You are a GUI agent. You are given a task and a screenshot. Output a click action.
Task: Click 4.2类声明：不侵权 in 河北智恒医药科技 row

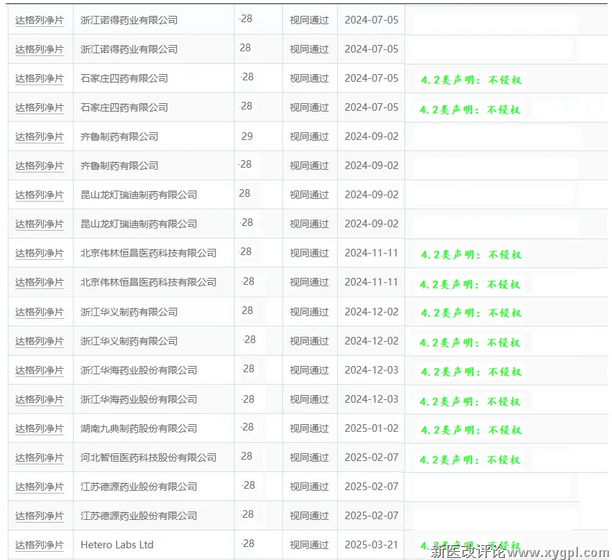470,460
